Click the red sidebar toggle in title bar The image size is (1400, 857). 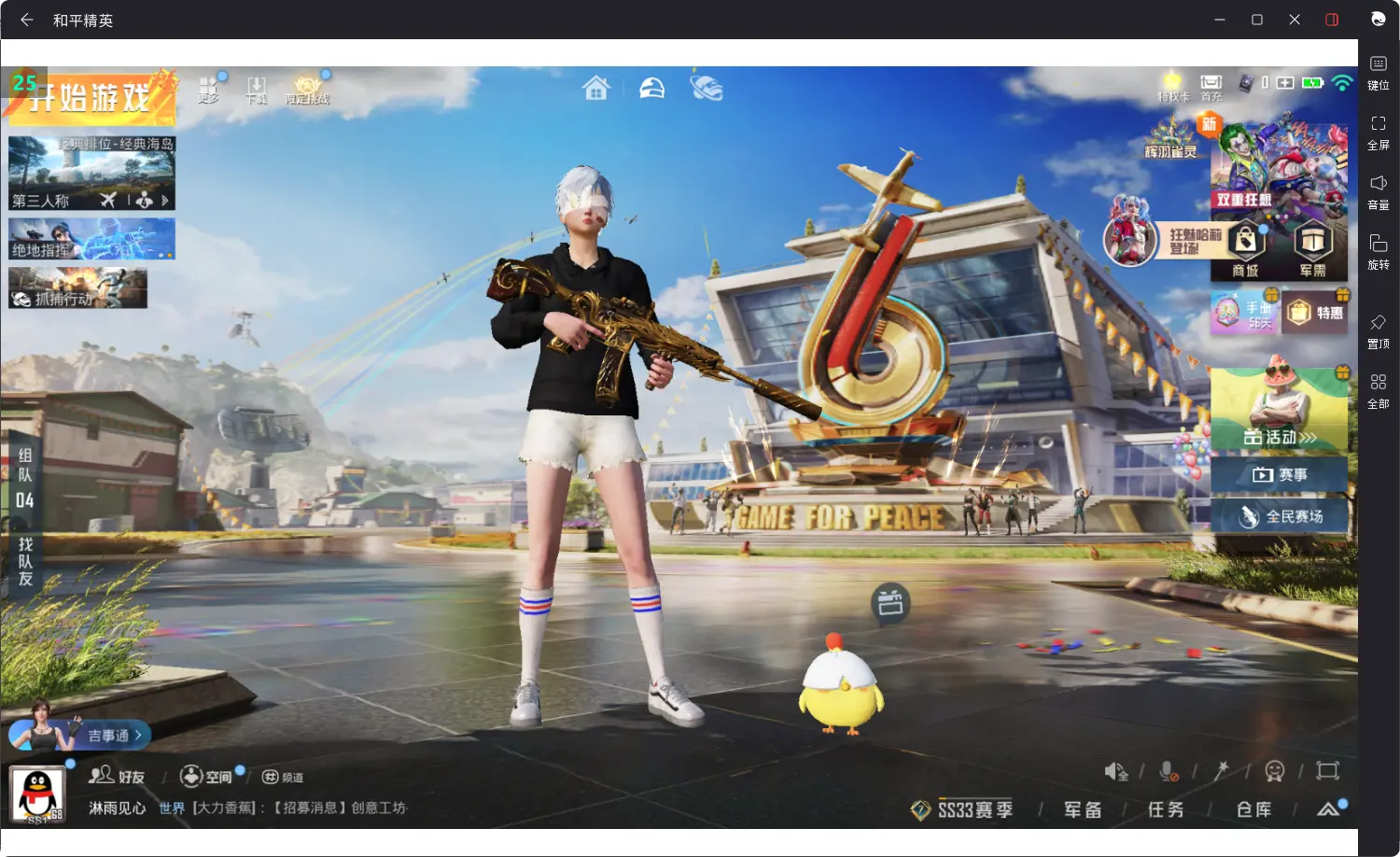click(x=1332, y=20)
